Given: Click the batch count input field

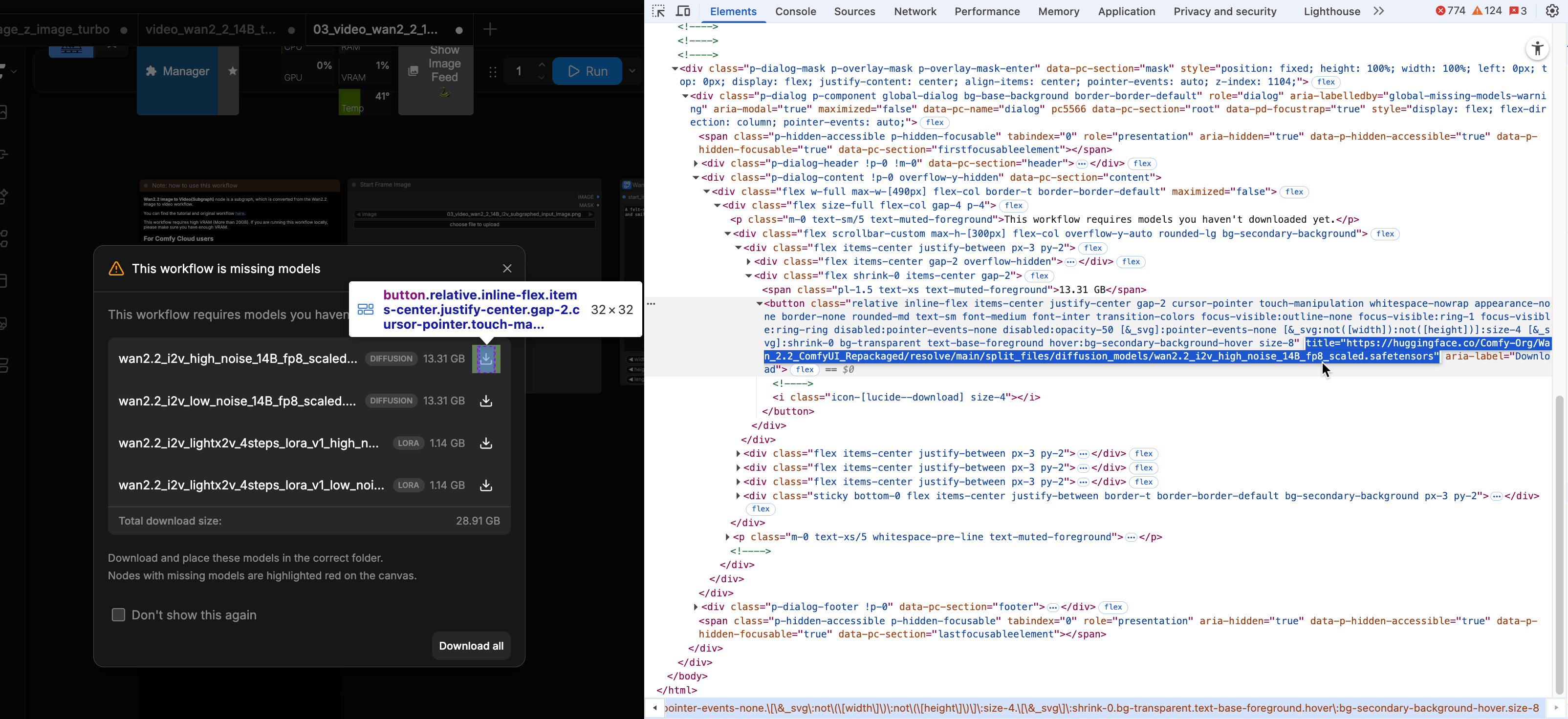Looking at the screenshot, I should (x=519, y=71).
